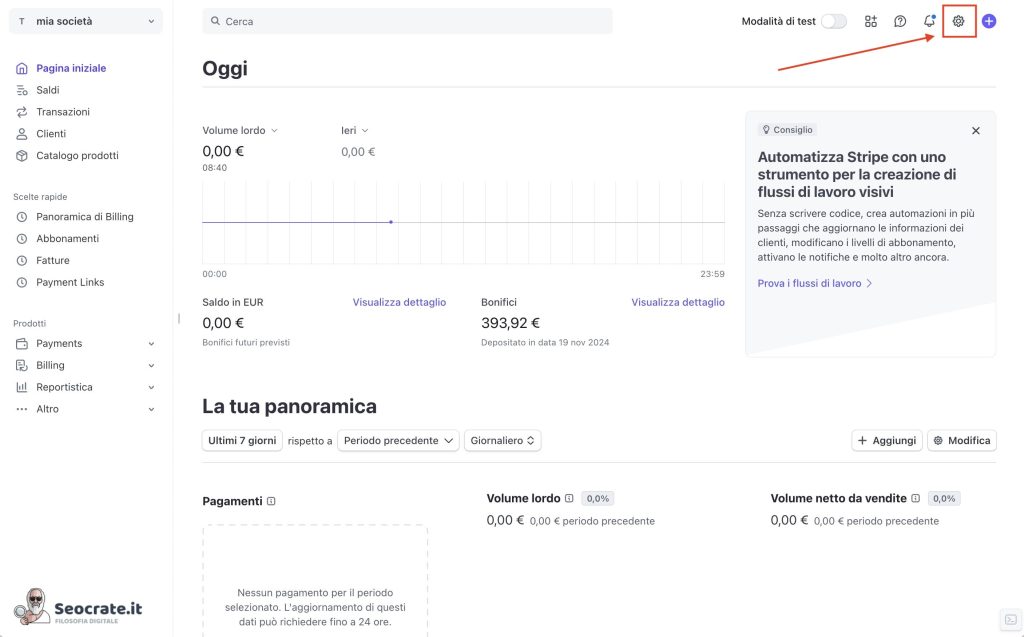Go to Transazioni in the sidebar

63,112
